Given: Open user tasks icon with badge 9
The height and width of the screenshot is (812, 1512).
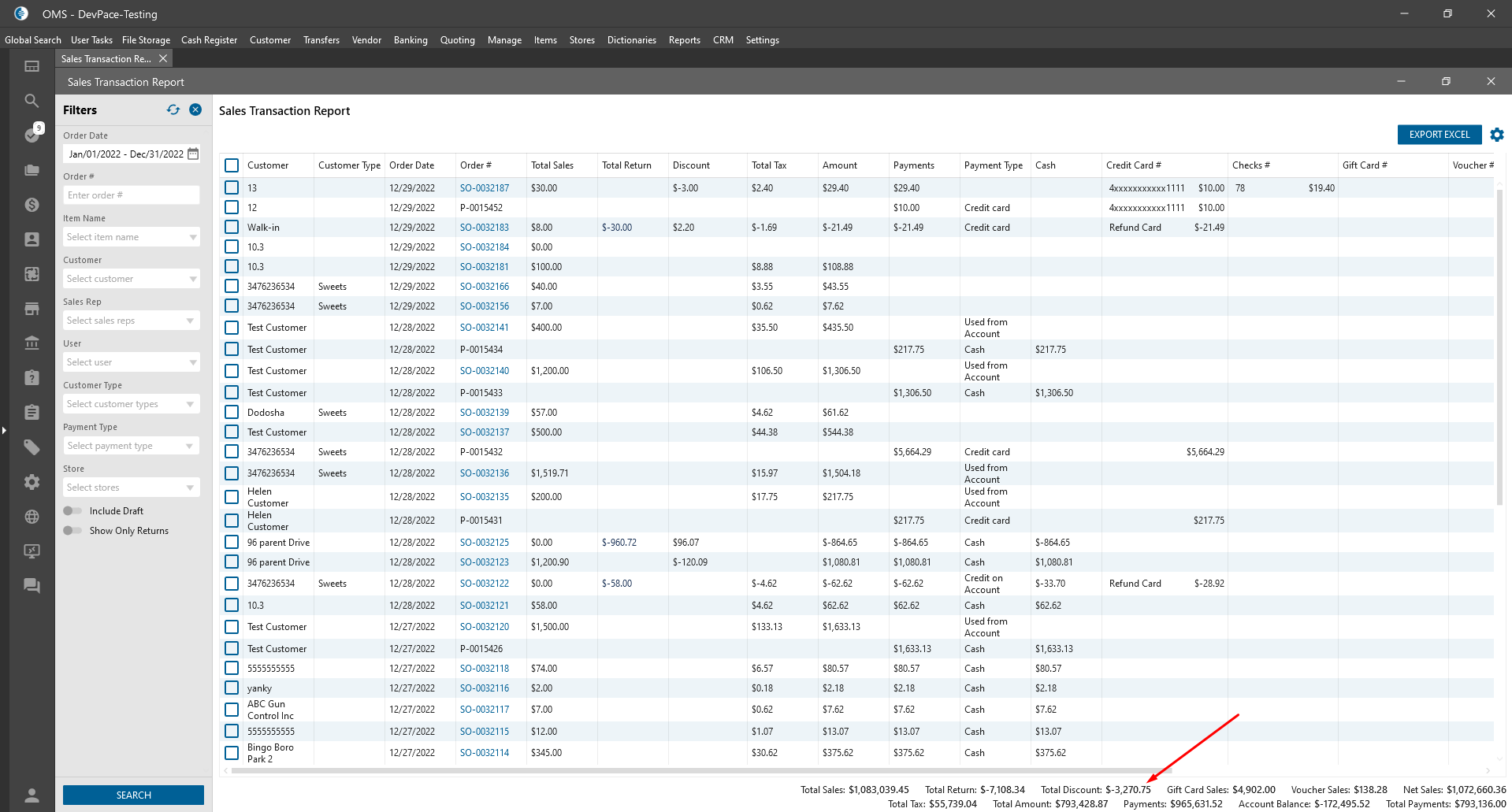Looking at the screenshot, I should point(32,135).
